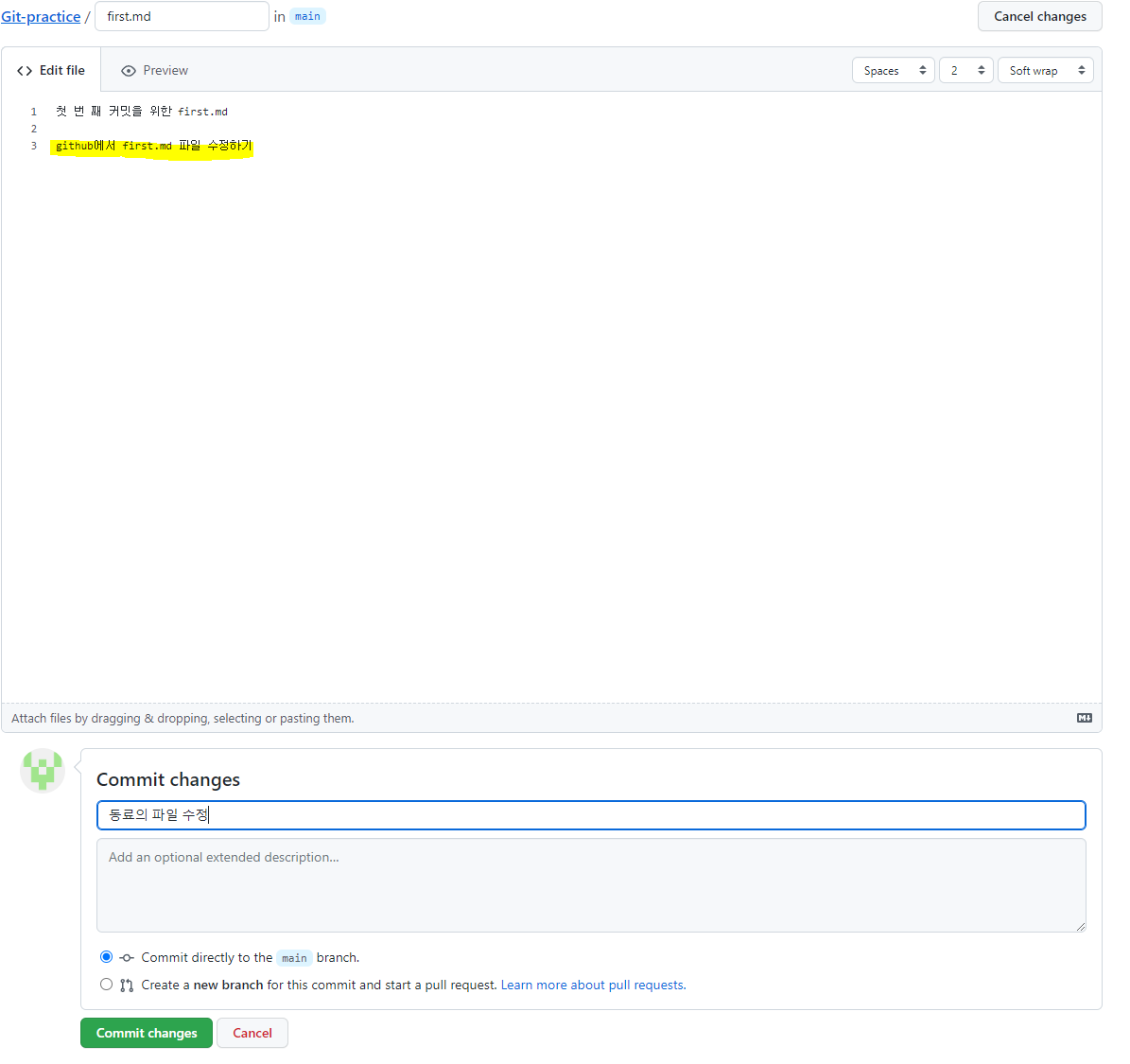Click the user avatar identicon
Viewport: 1130px width, 1064px height.
click(x=43, y=770)
